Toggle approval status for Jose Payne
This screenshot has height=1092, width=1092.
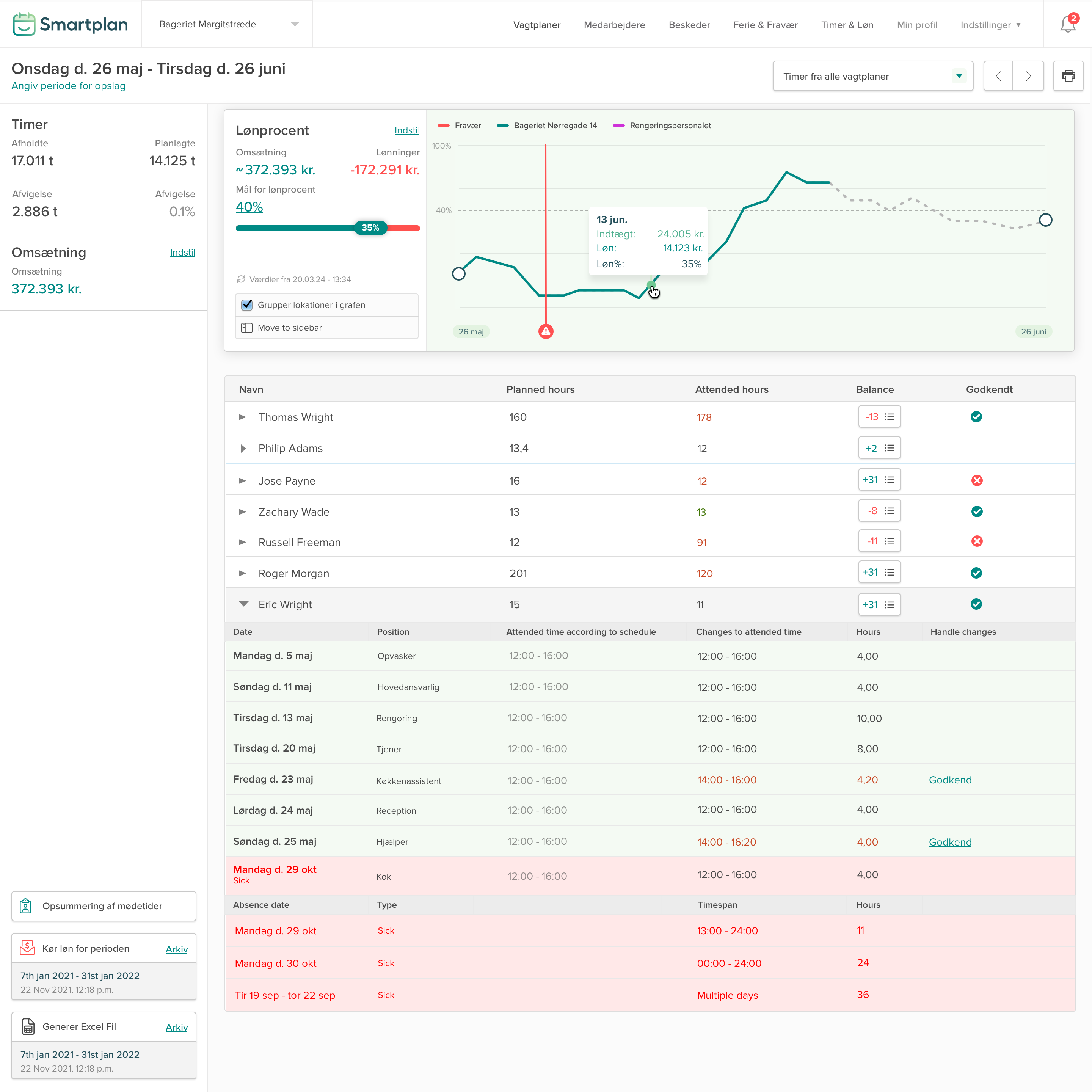[x=976, y=480]
